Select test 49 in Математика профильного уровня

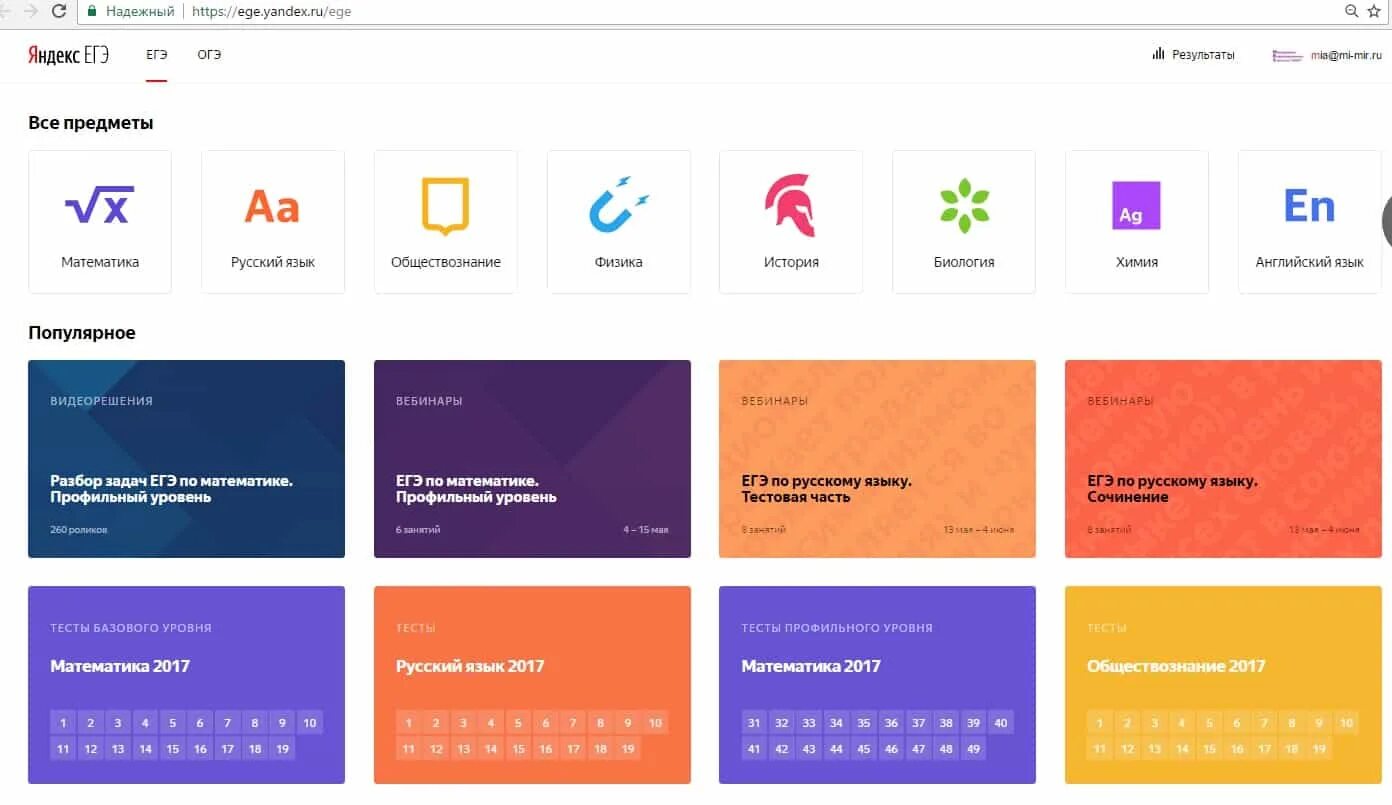point(973,748)
